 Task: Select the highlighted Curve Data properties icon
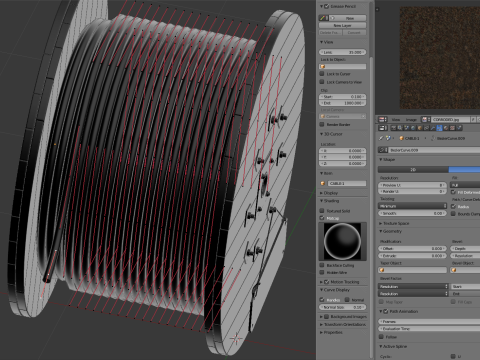tap(439, 128)
